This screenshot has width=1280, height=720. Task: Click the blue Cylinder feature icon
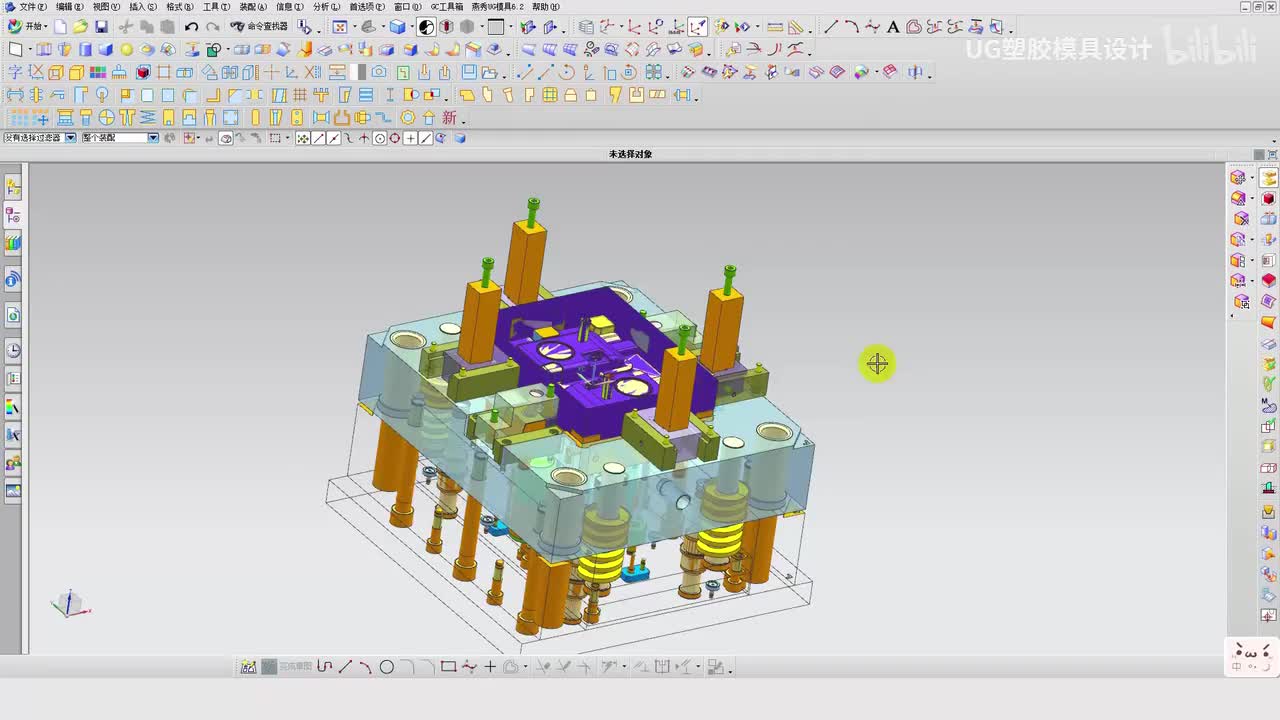(85, 49)
